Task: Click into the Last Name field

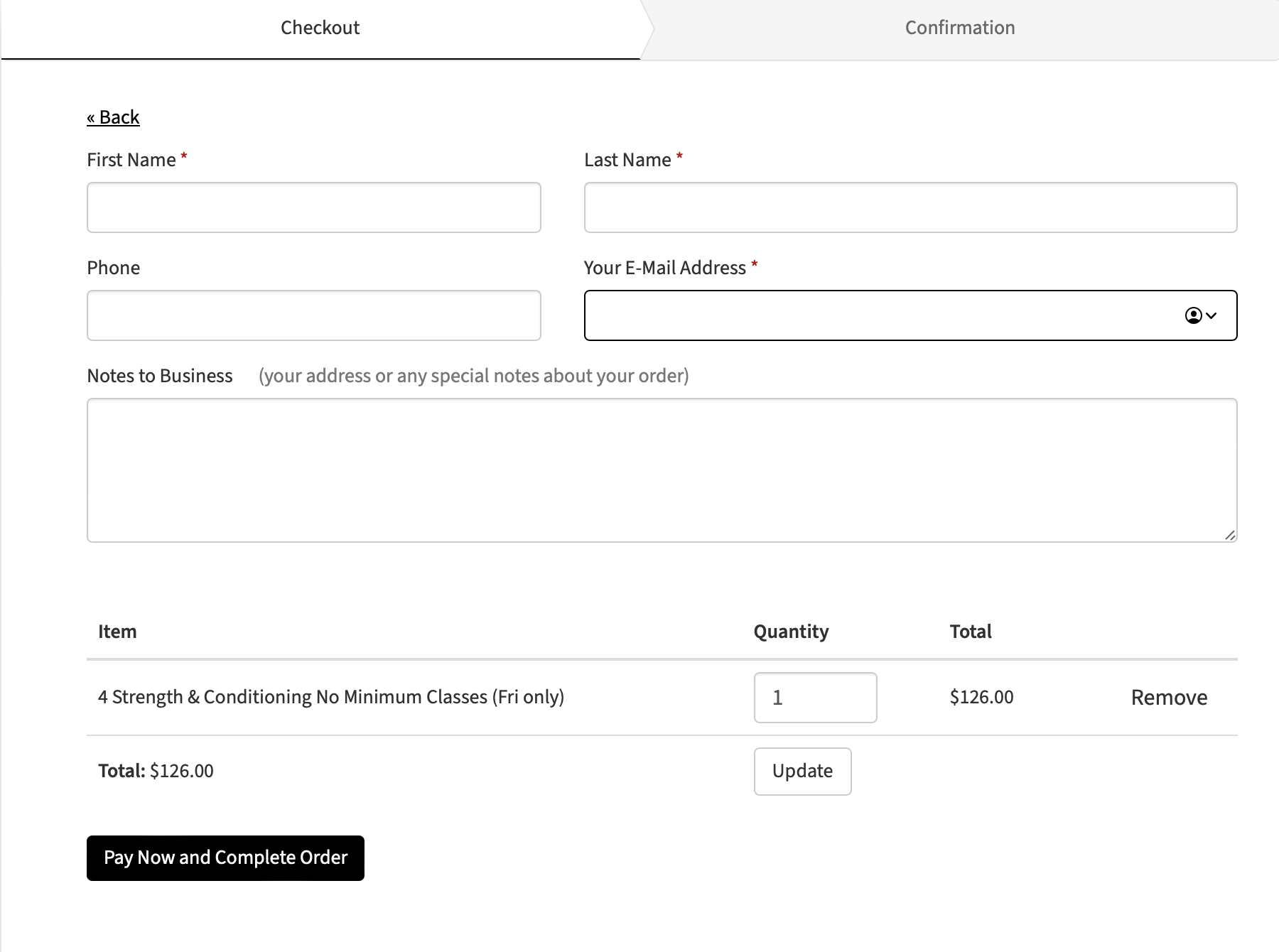Action: tap(910, 207)
